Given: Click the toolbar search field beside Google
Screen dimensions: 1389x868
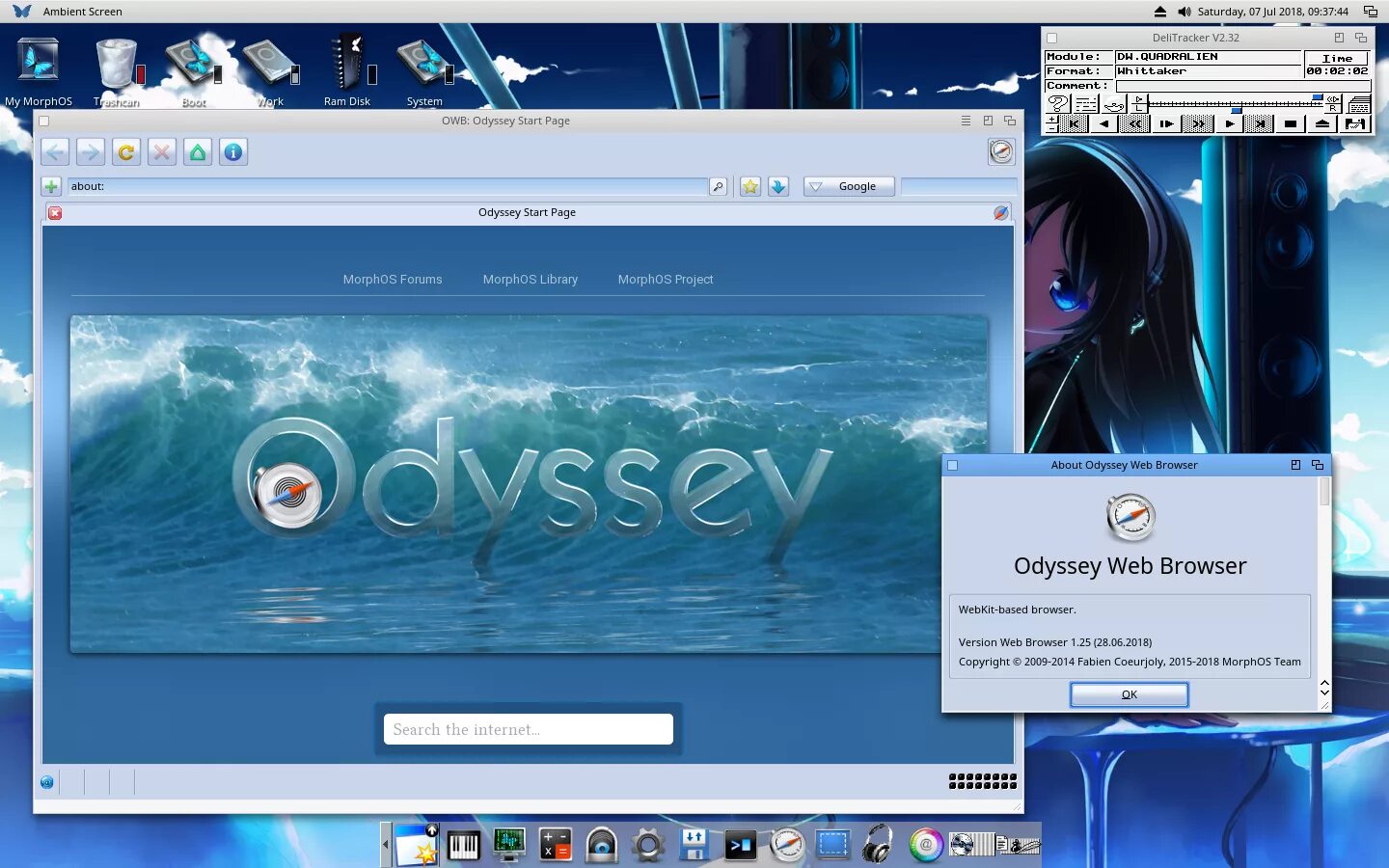Looking at the screenshot, I should pyautogui.click(x=959, y=186).
